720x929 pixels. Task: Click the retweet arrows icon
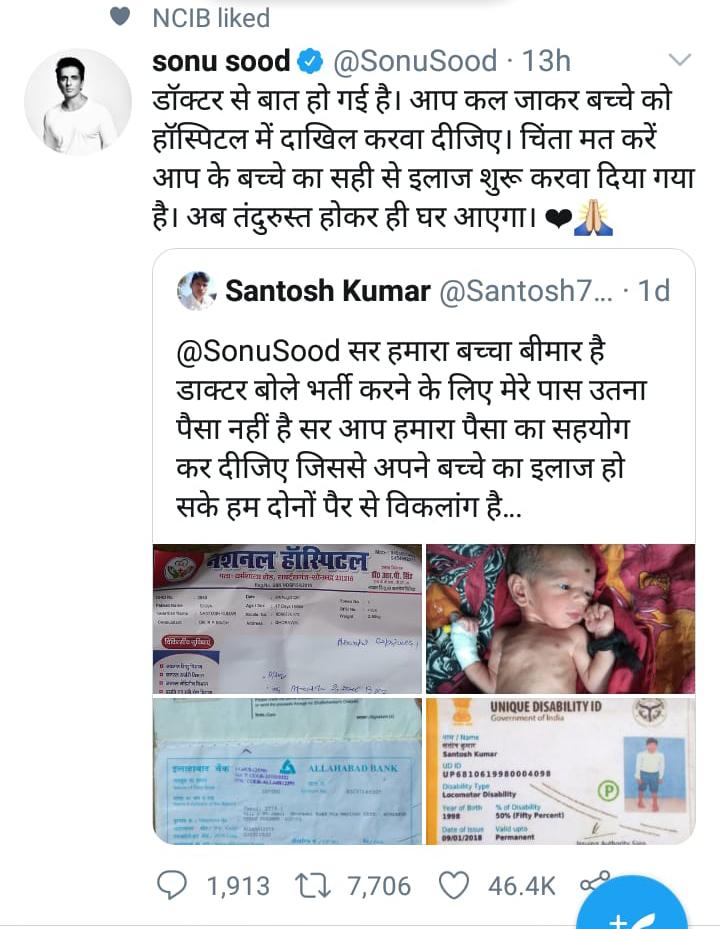coord(313,886)
